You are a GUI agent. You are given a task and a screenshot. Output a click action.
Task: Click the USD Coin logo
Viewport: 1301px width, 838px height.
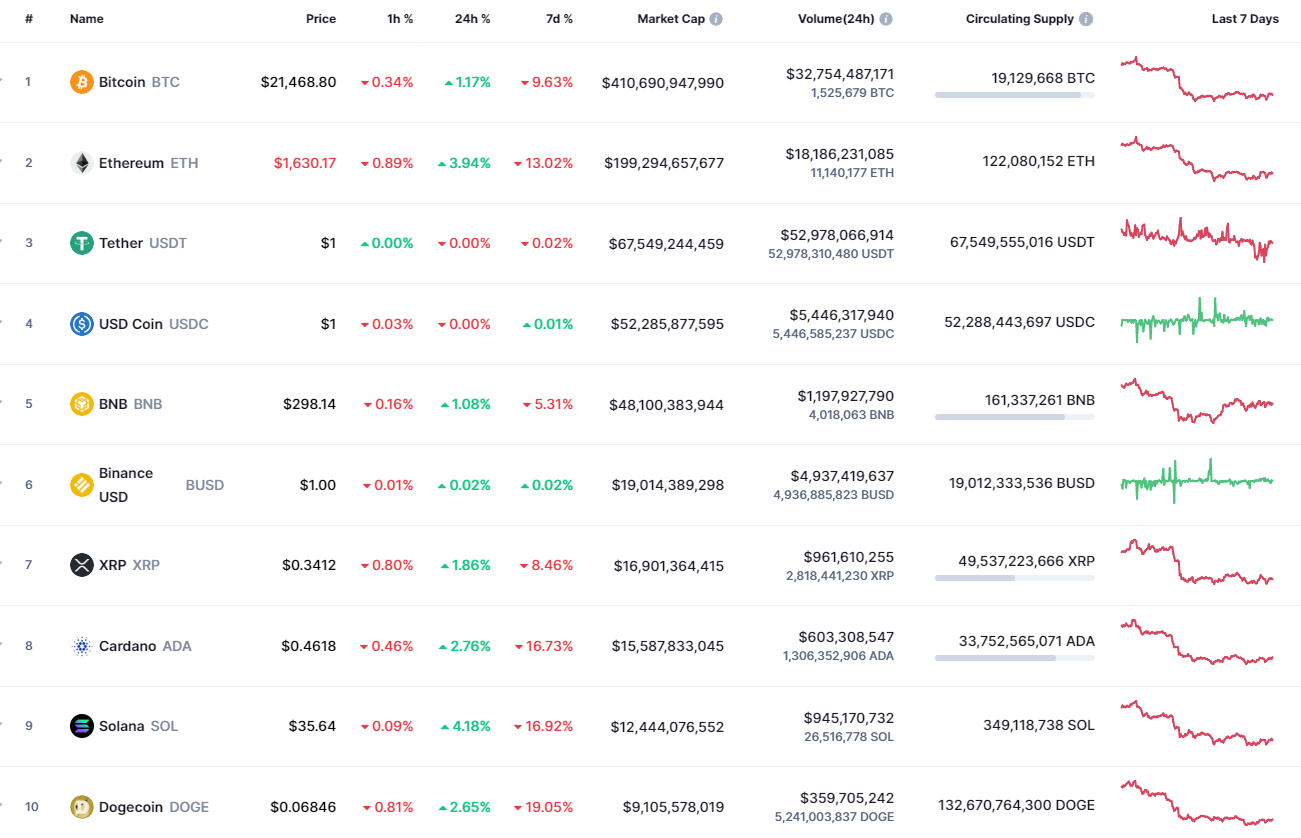pos(81,323)
